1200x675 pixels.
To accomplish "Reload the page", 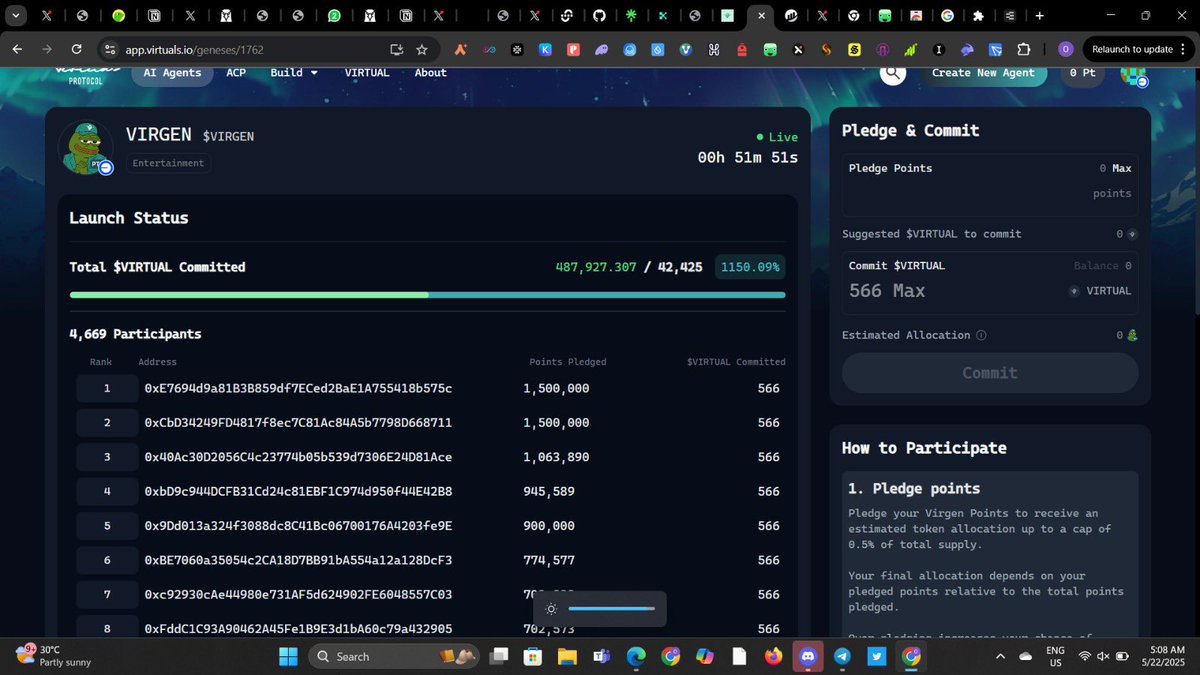I will [x=76, y=49].
